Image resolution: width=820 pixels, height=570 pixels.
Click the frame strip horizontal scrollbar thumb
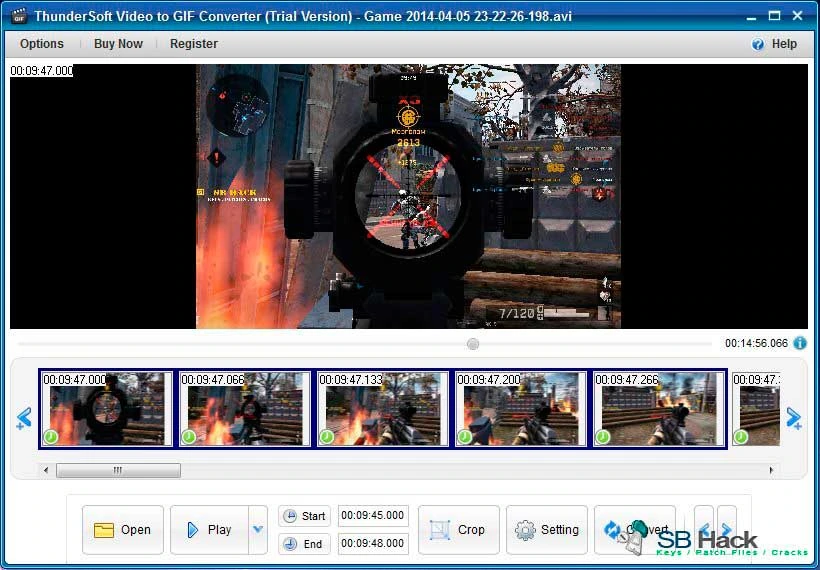pos(118,470)
